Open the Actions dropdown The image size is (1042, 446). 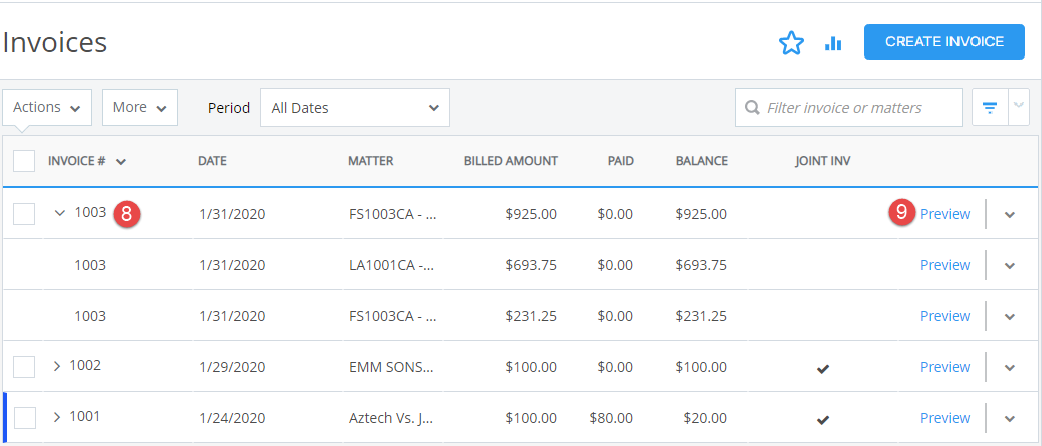pos(47,107)
